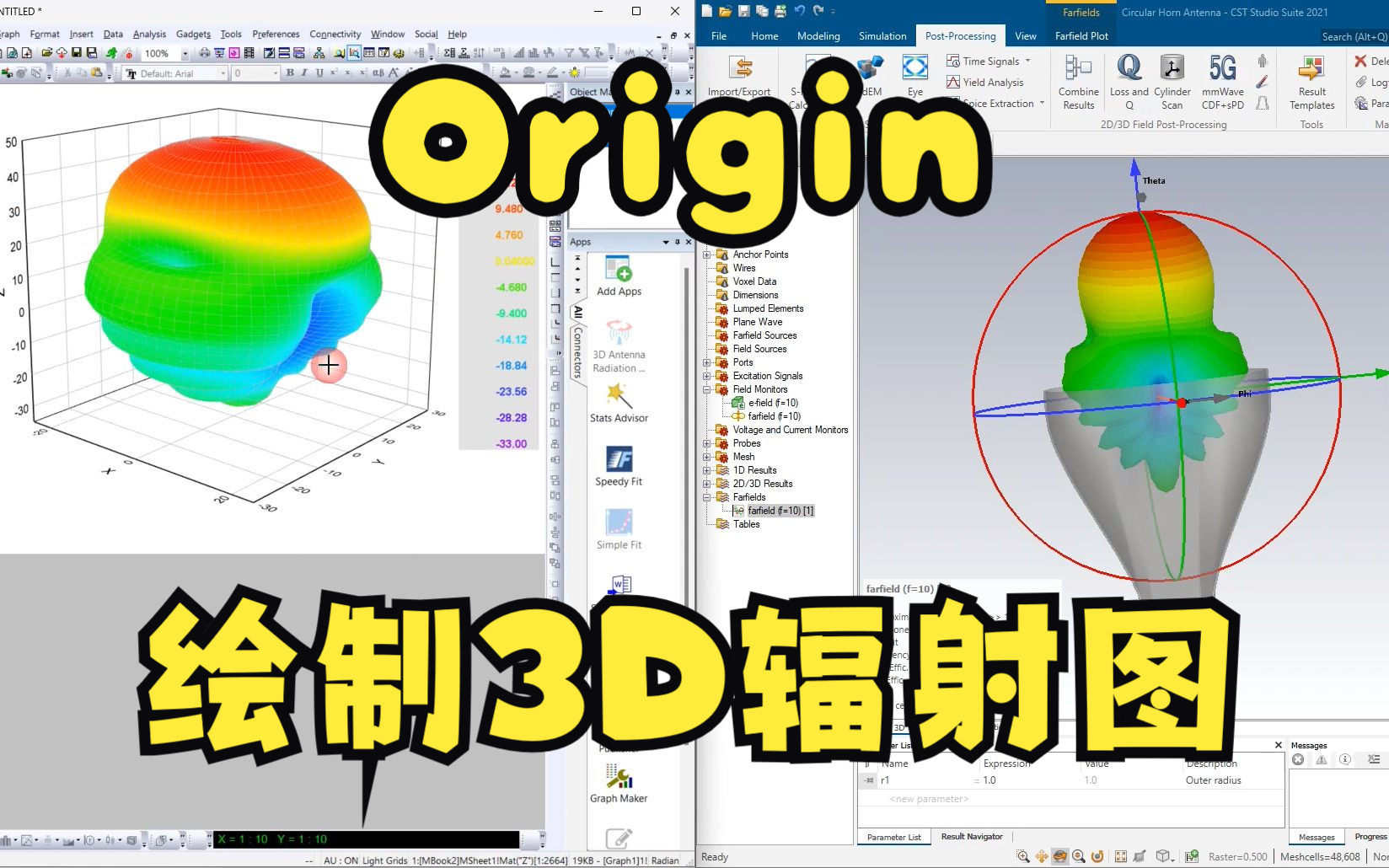Screen dimensions: 1389x868
Task: Open the line color picker in Origin
Action: pos(552,73)
